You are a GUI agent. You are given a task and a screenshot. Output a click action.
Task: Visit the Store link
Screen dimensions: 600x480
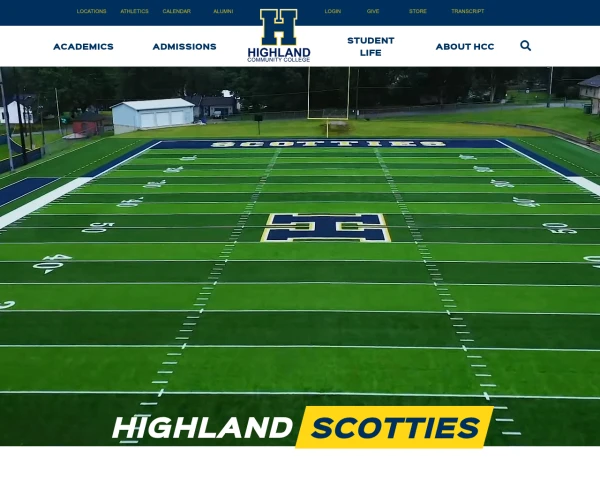point(417,11)
